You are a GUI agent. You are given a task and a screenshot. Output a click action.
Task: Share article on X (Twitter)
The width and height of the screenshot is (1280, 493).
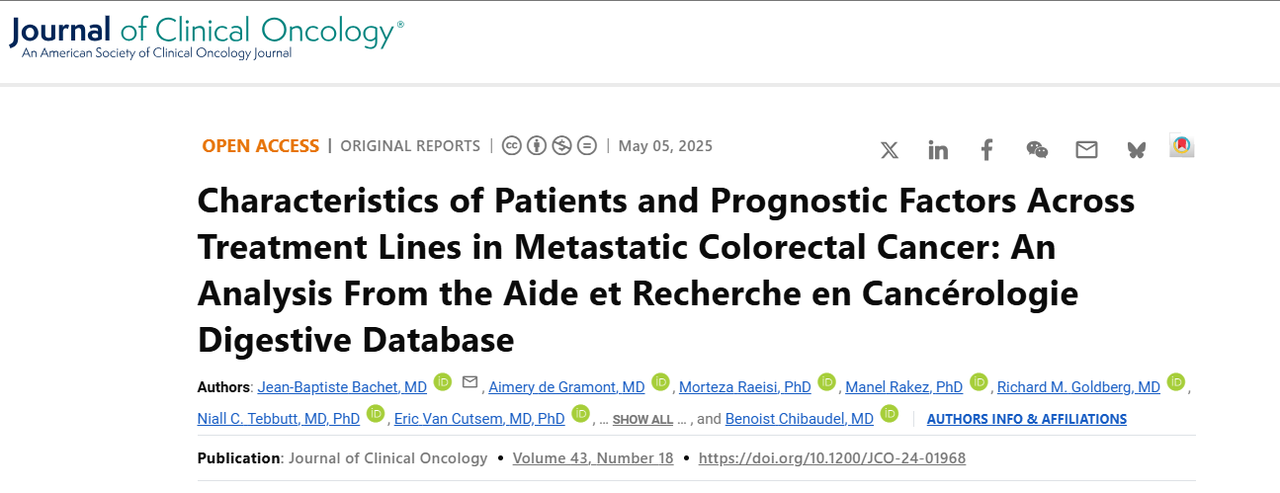coord(889,150)
